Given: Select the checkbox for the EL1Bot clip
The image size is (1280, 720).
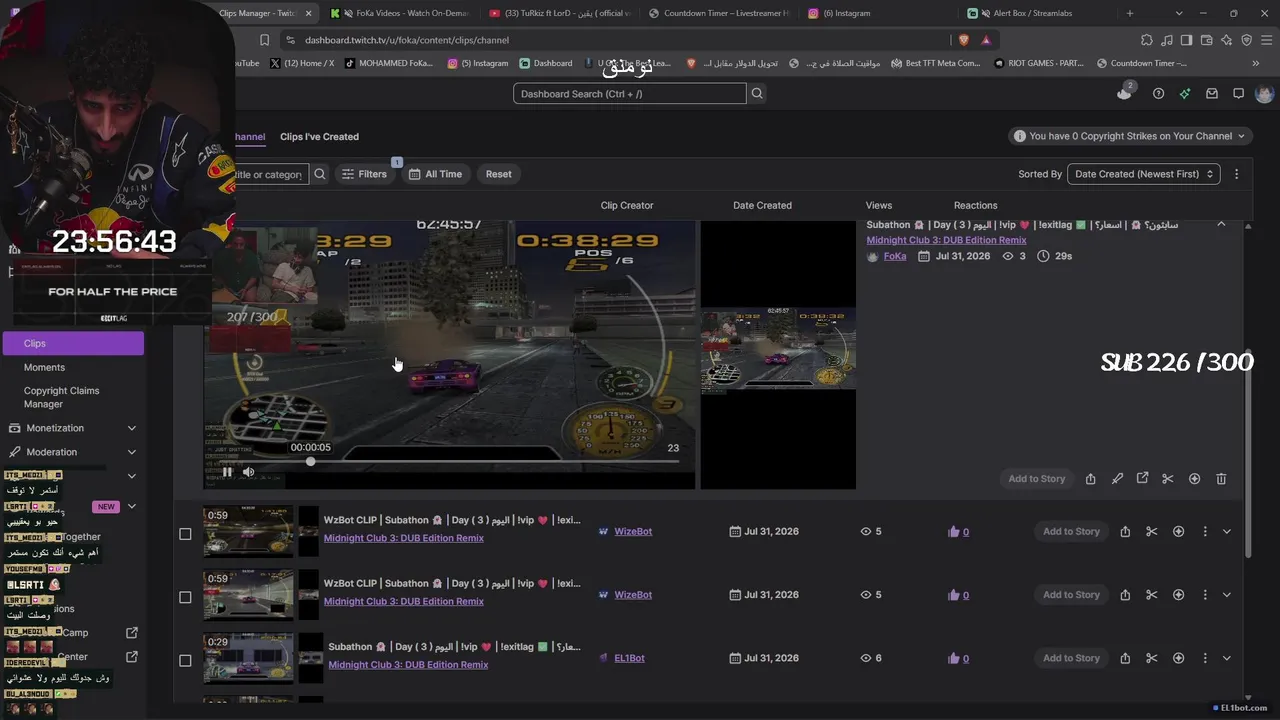Looking at the screenshot, I should point(185,660).
